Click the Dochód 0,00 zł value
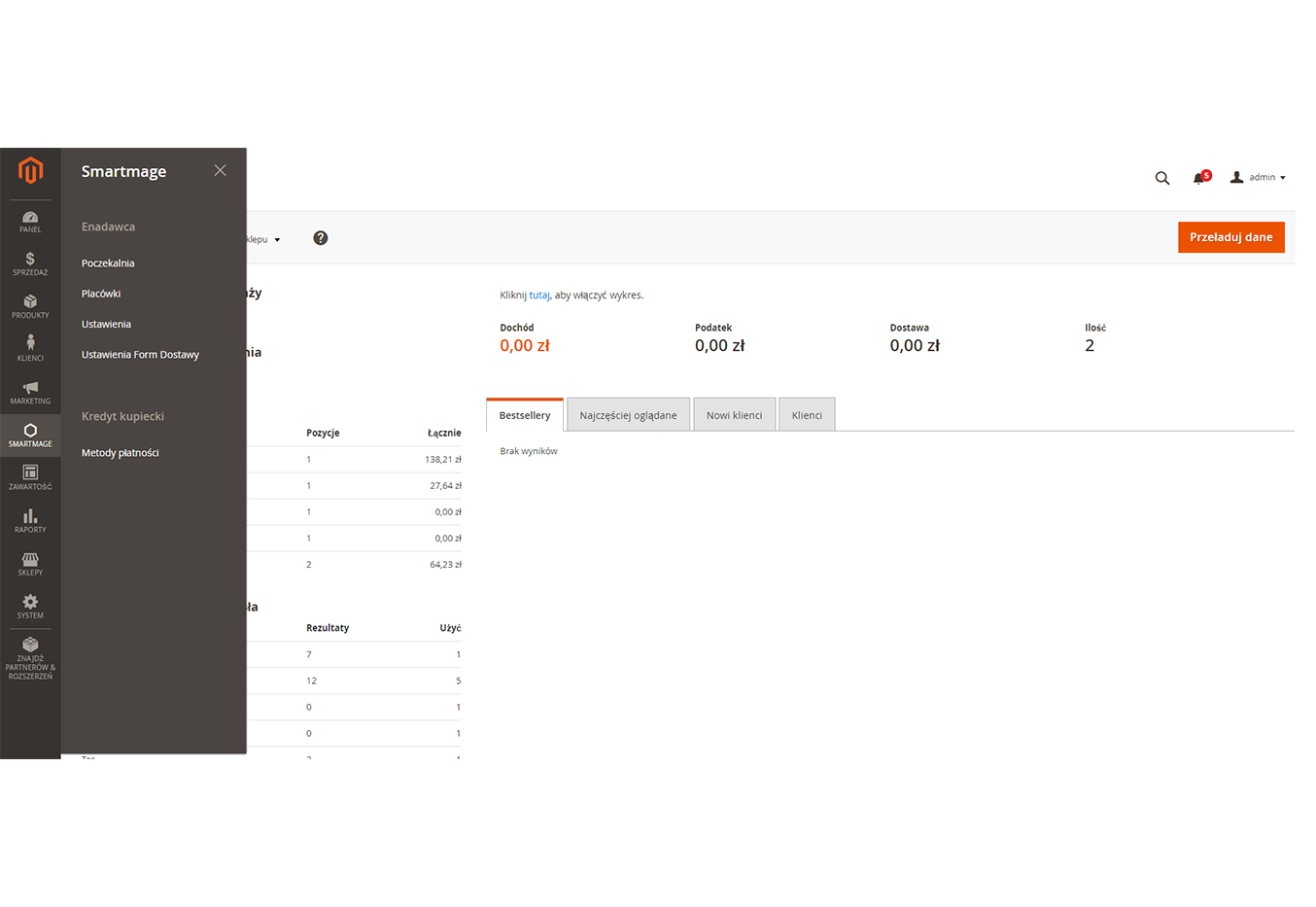Image resolution: width=1316 pixels, height=907 pixels. [x=525, y=346]
